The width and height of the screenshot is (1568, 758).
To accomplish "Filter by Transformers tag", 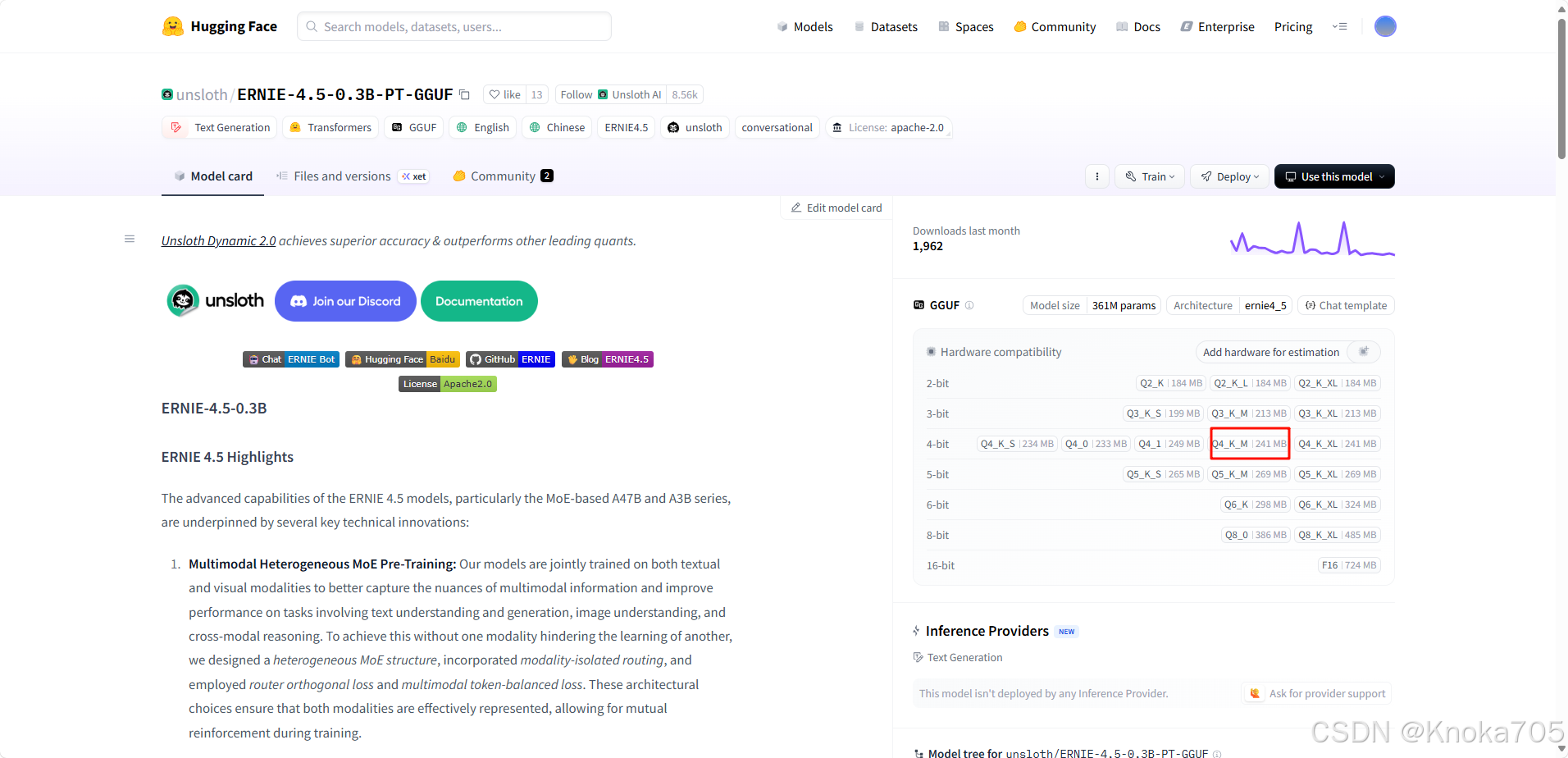I will click(331, 127).
